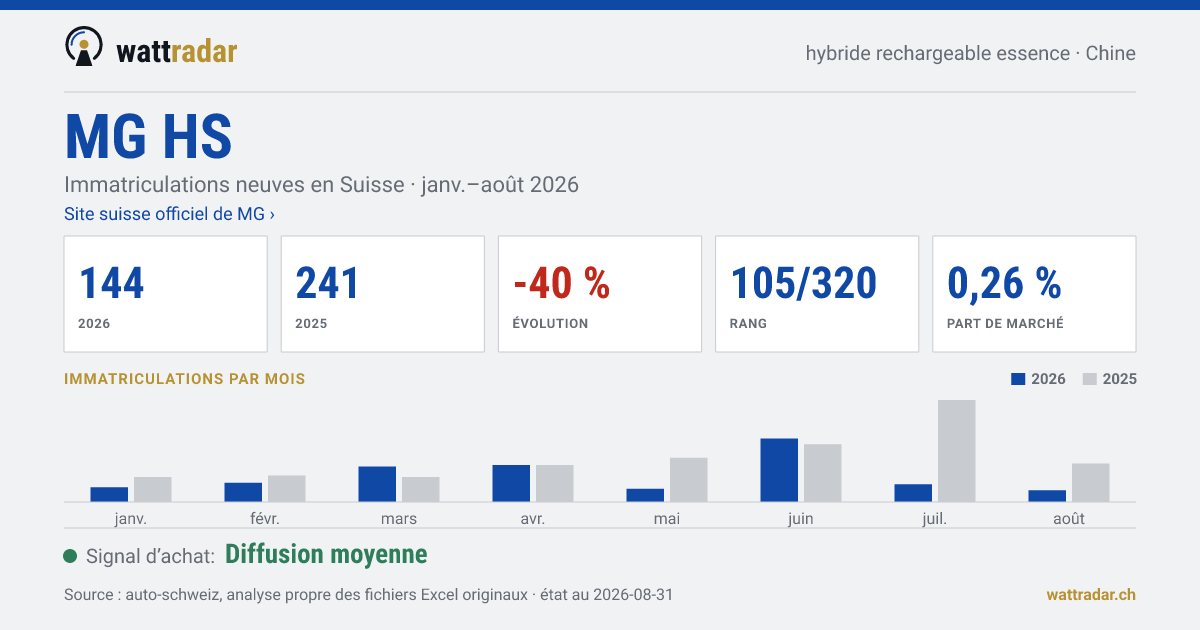This screenshot has width=1200, height=630.
Task: Select the 144 registrations 2026 card
Action: pyautogui.click(x=166, y=294)
